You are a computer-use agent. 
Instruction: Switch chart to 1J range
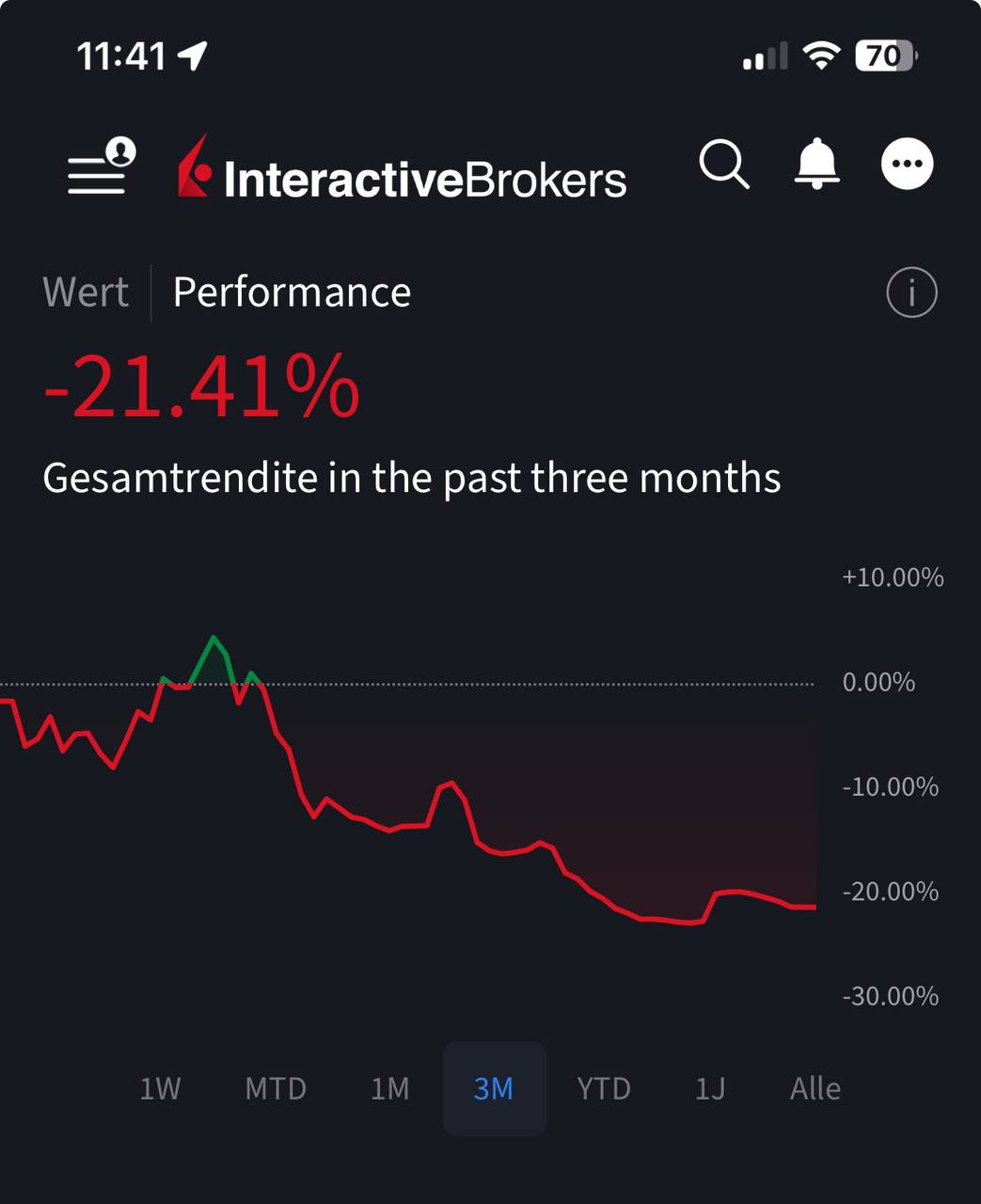click(710, 1088)
